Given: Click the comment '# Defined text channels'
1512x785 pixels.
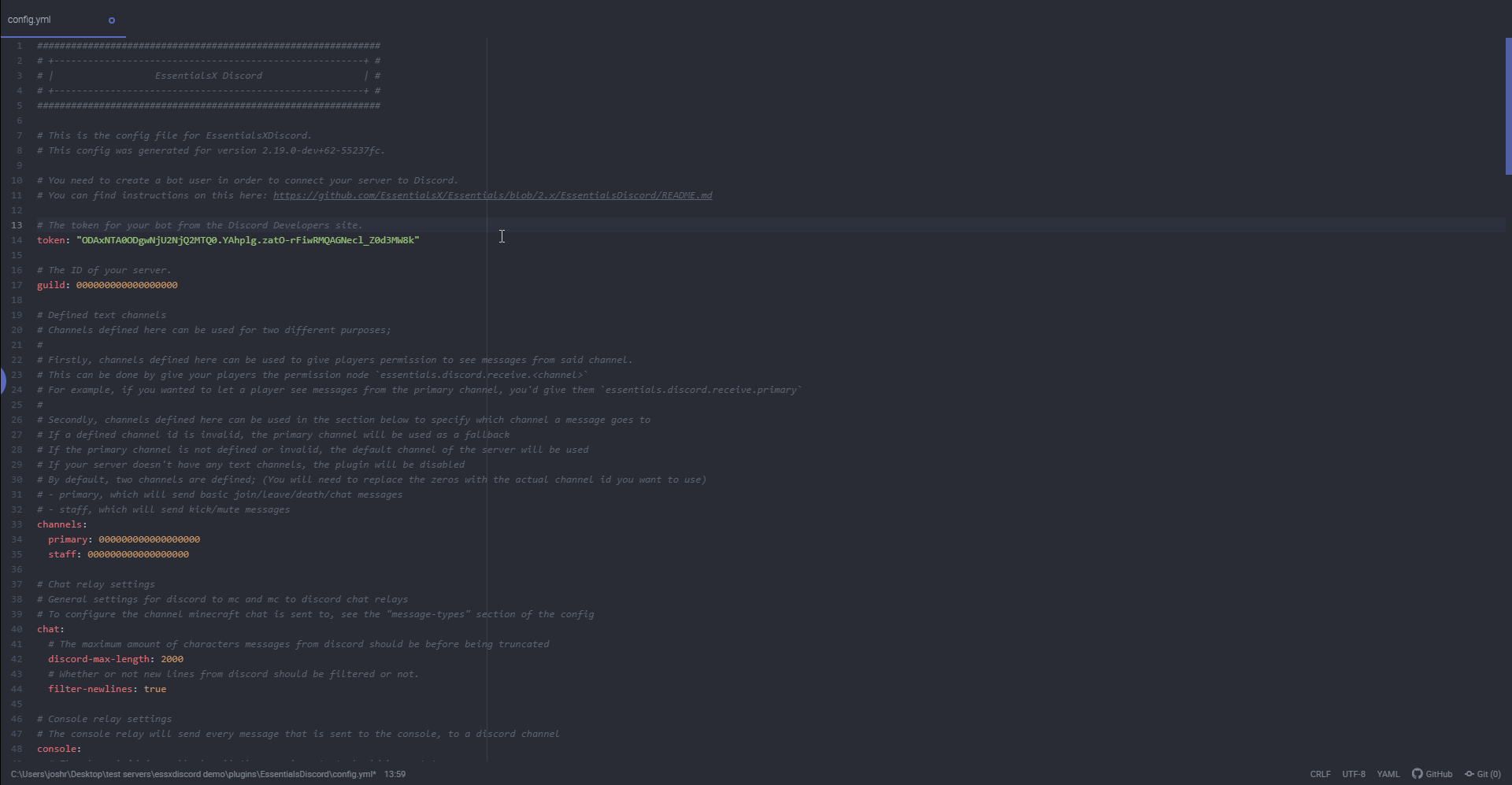Looking at the screenshot, I should pyautogui.click(x=102, y=315).
